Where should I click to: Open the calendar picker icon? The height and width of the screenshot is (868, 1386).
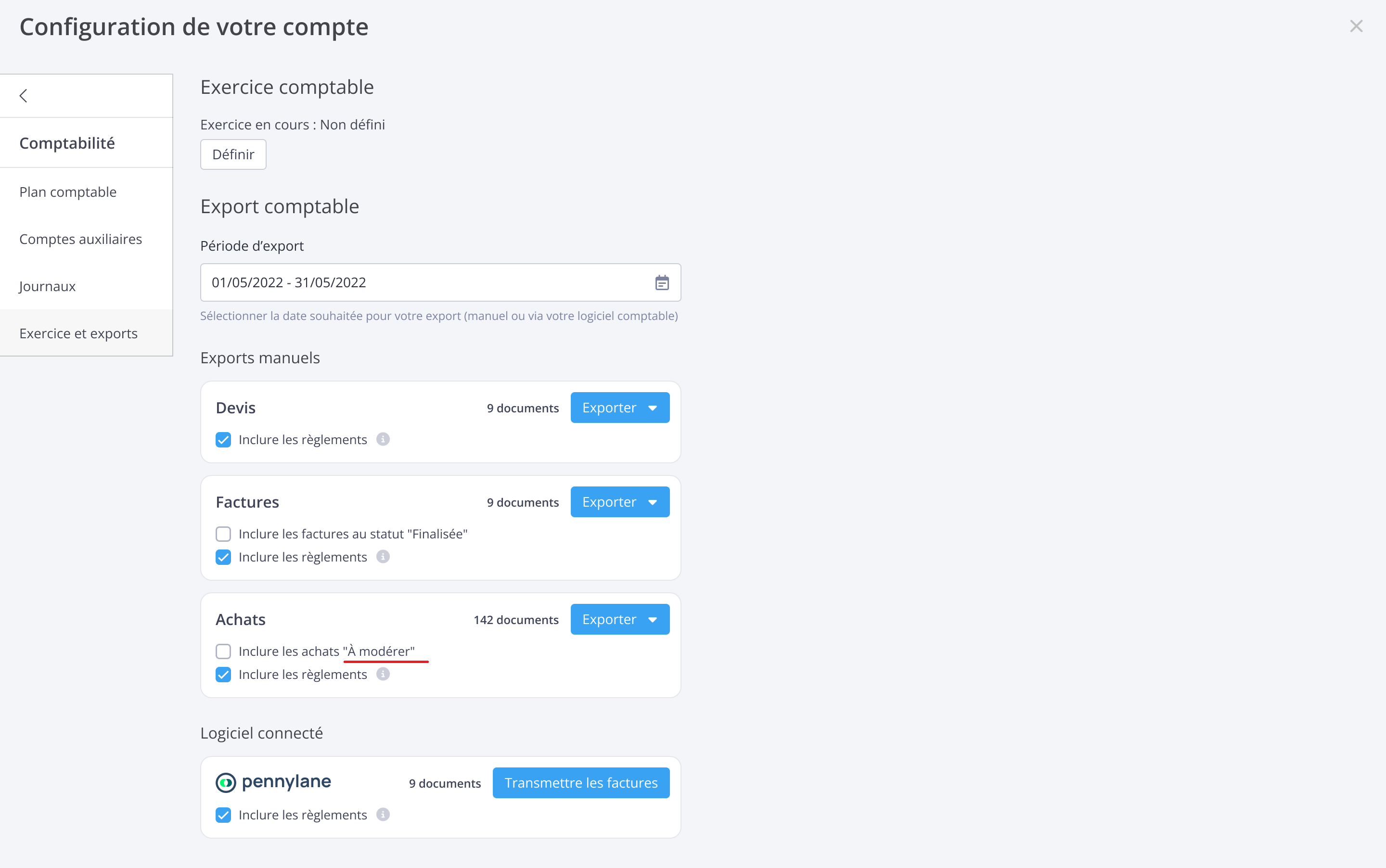point(662,283)
